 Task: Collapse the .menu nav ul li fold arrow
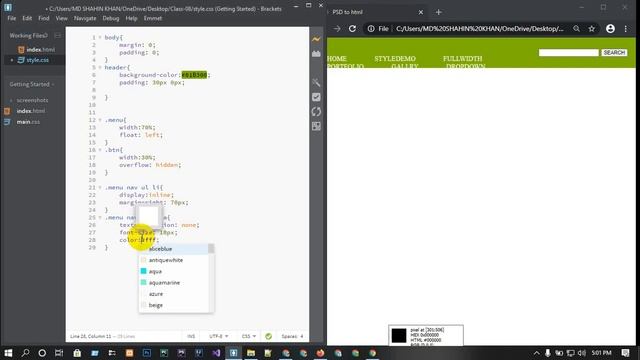(x=100, y=187)
